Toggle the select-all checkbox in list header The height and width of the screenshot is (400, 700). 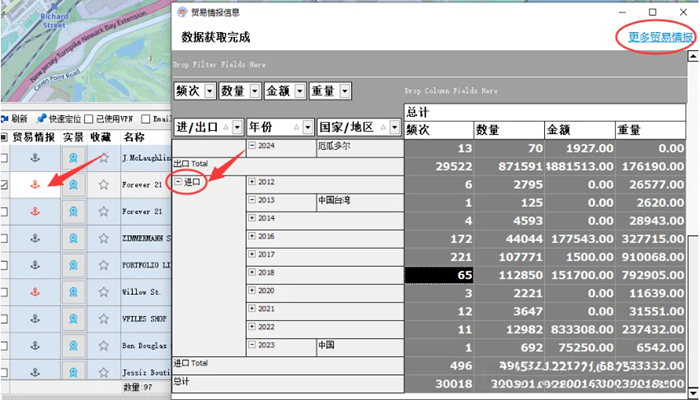click(x=4, y=137)
